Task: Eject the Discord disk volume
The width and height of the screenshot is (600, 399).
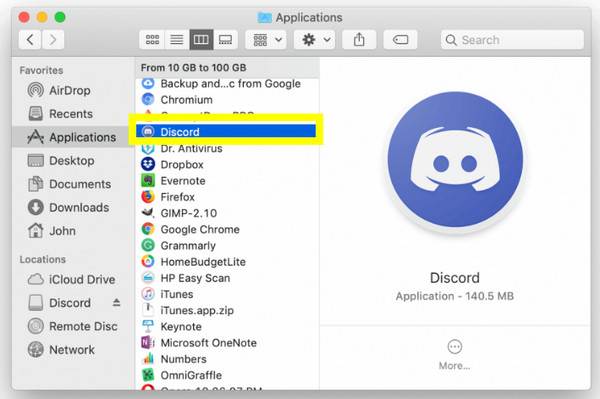Action: tap(116, 303)
